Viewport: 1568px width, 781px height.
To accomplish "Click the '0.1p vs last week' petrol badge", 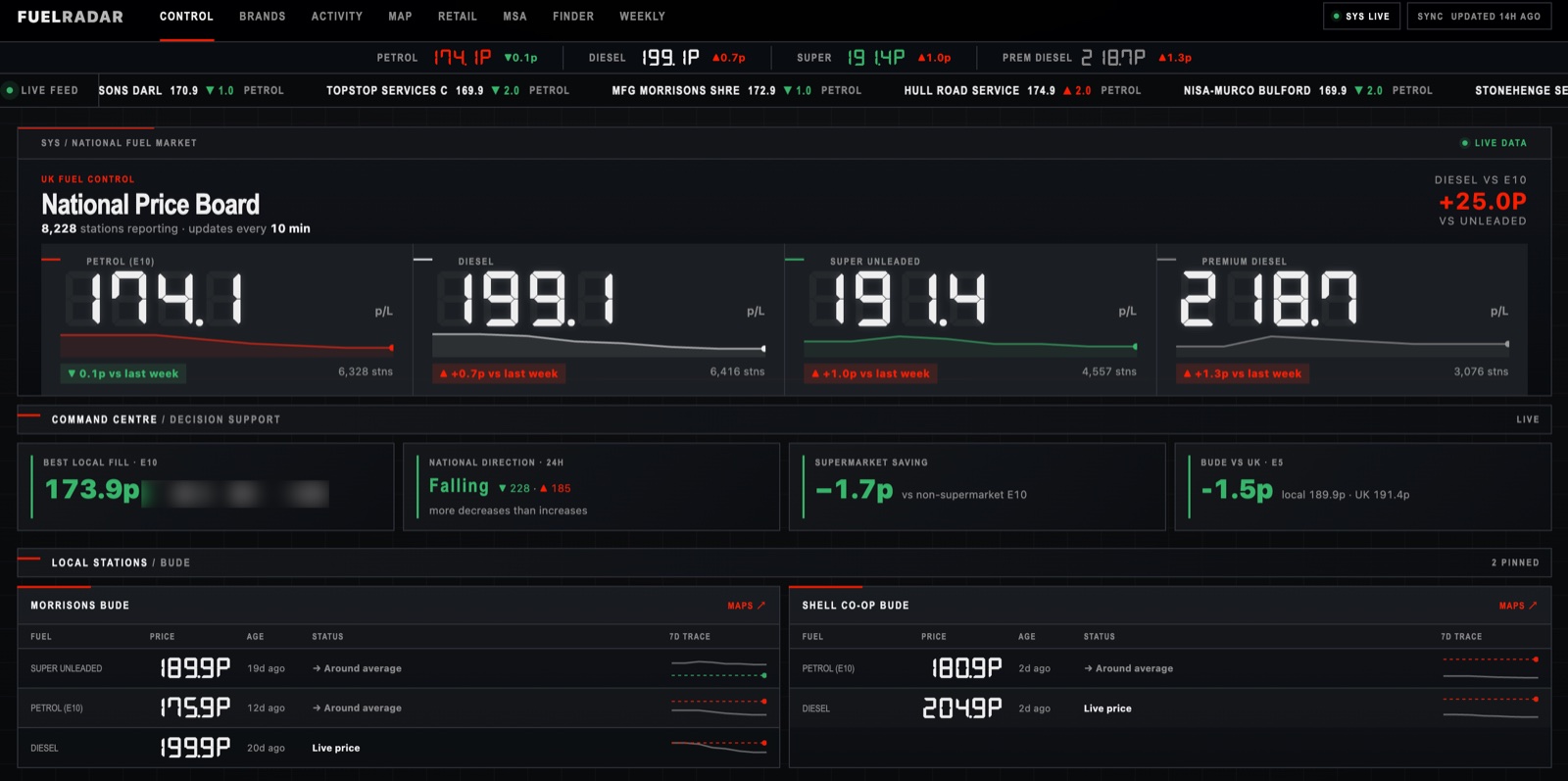I will pyautogui.click(x=123, y=373).
